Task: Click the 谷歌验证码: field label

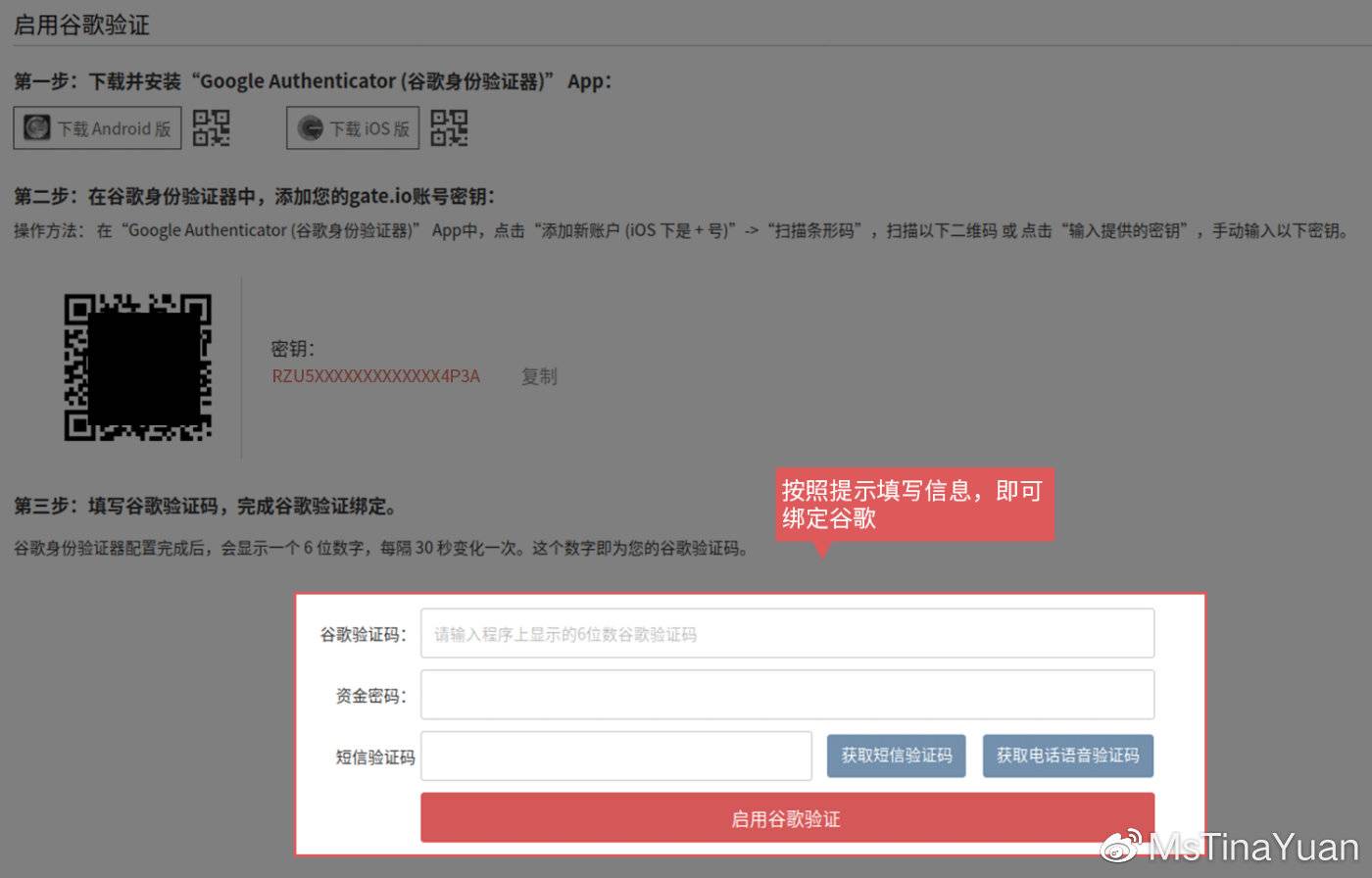Action: coord(363,634)
